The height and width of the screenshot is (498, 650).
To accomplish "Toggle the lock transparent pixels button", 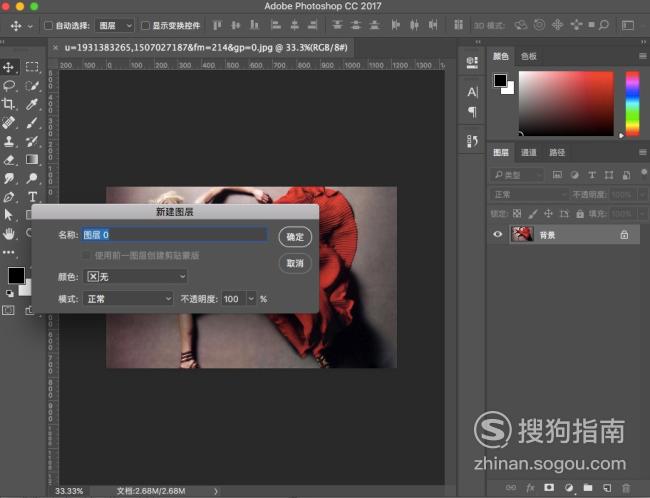I will (x=517, y=214).
